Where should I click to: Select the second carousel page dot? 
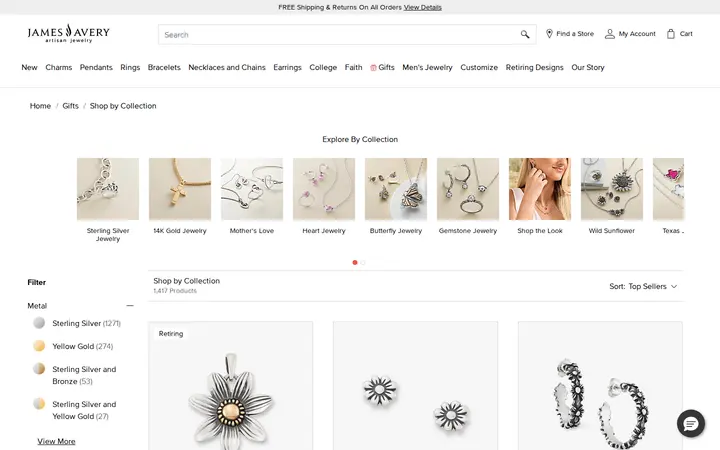click(x=363, y=263)
